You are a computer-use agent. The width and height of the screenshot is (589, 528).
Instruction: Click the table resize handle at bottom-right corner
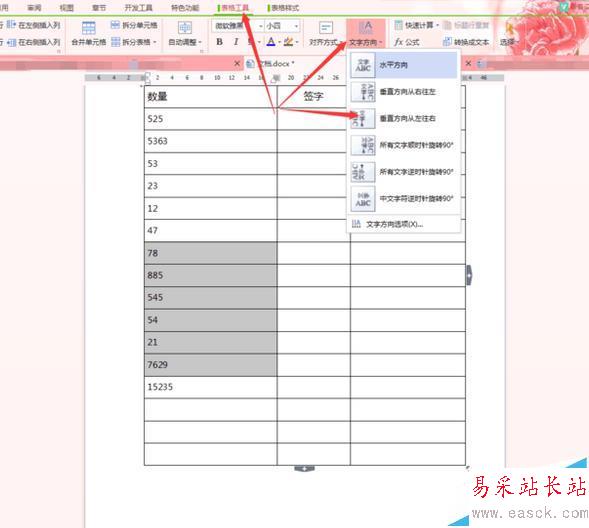468,468
